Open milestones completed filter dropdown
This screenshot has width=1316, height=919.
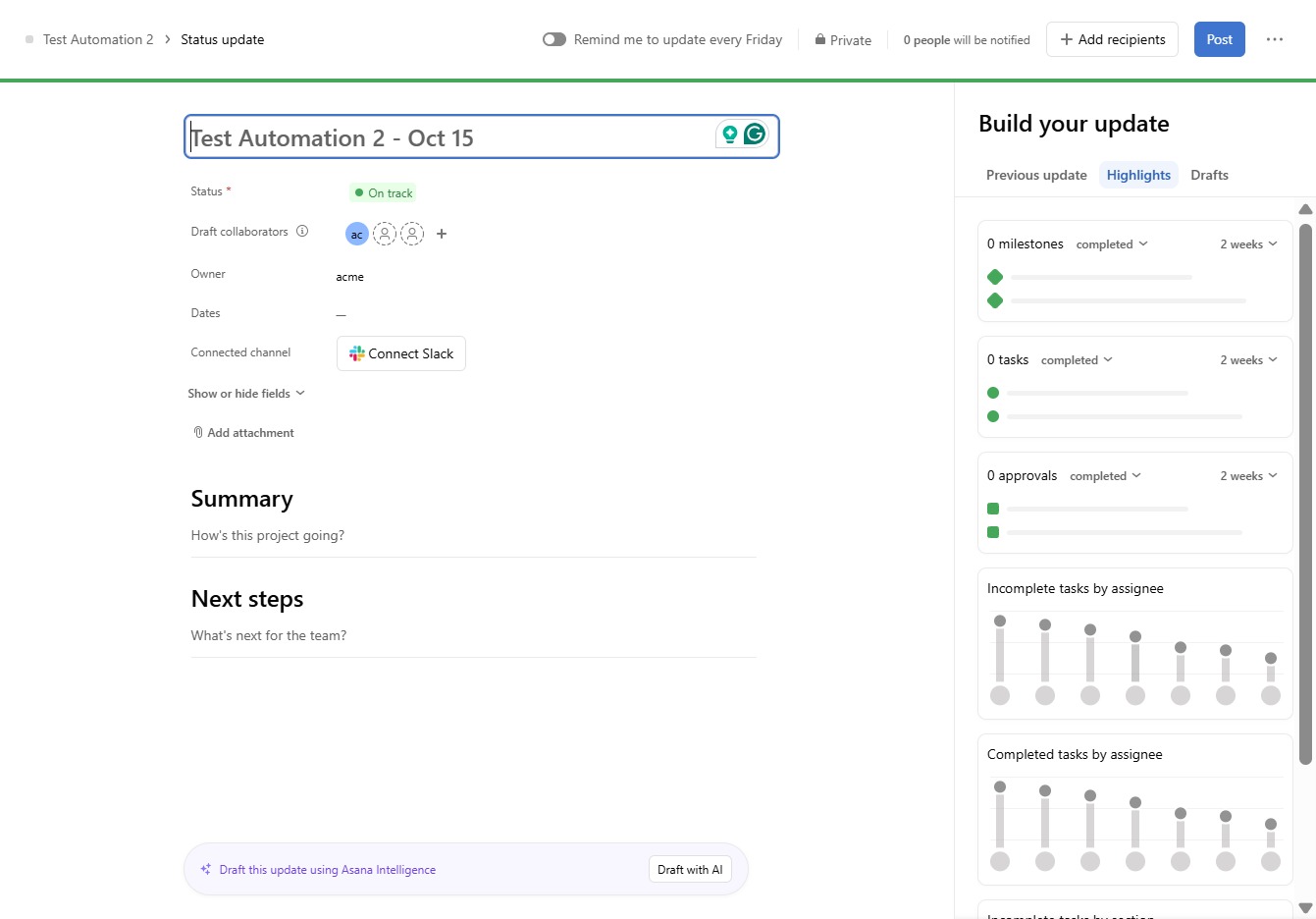point(1112,244)
